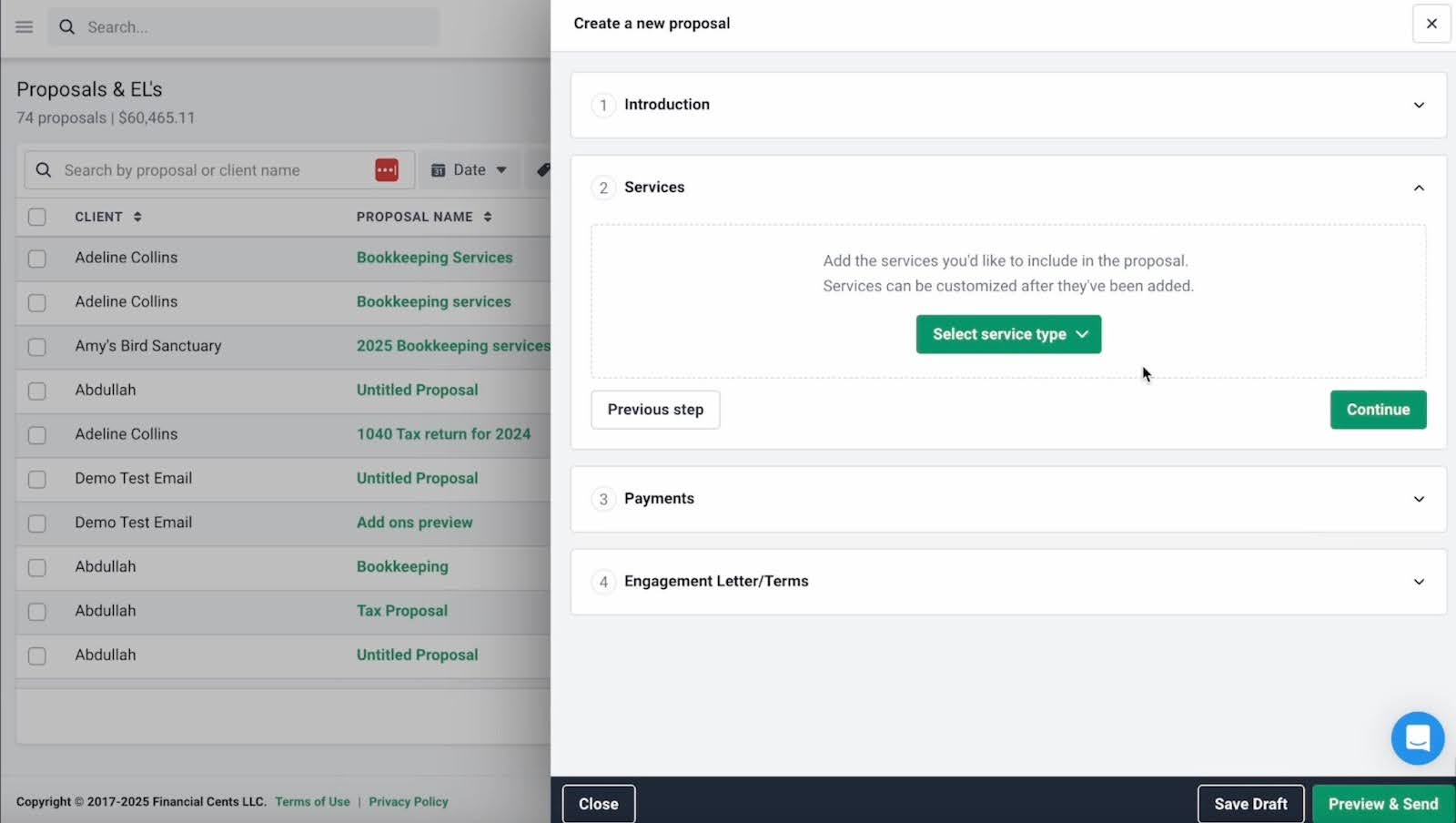
Task: Close the proposal panel with X icon
Action: [1431, 24]
